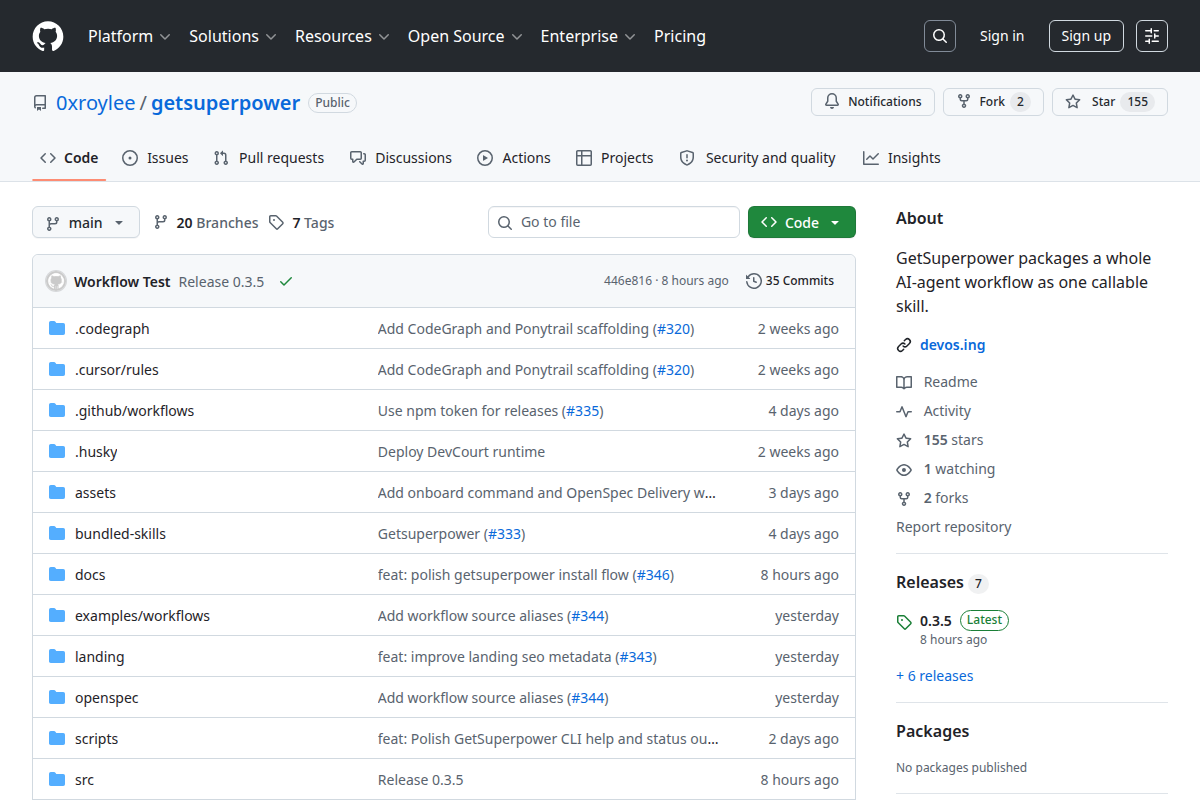Expand the Platform menu
Viewport: 1200px width, 800px height.
coord(128,36)
